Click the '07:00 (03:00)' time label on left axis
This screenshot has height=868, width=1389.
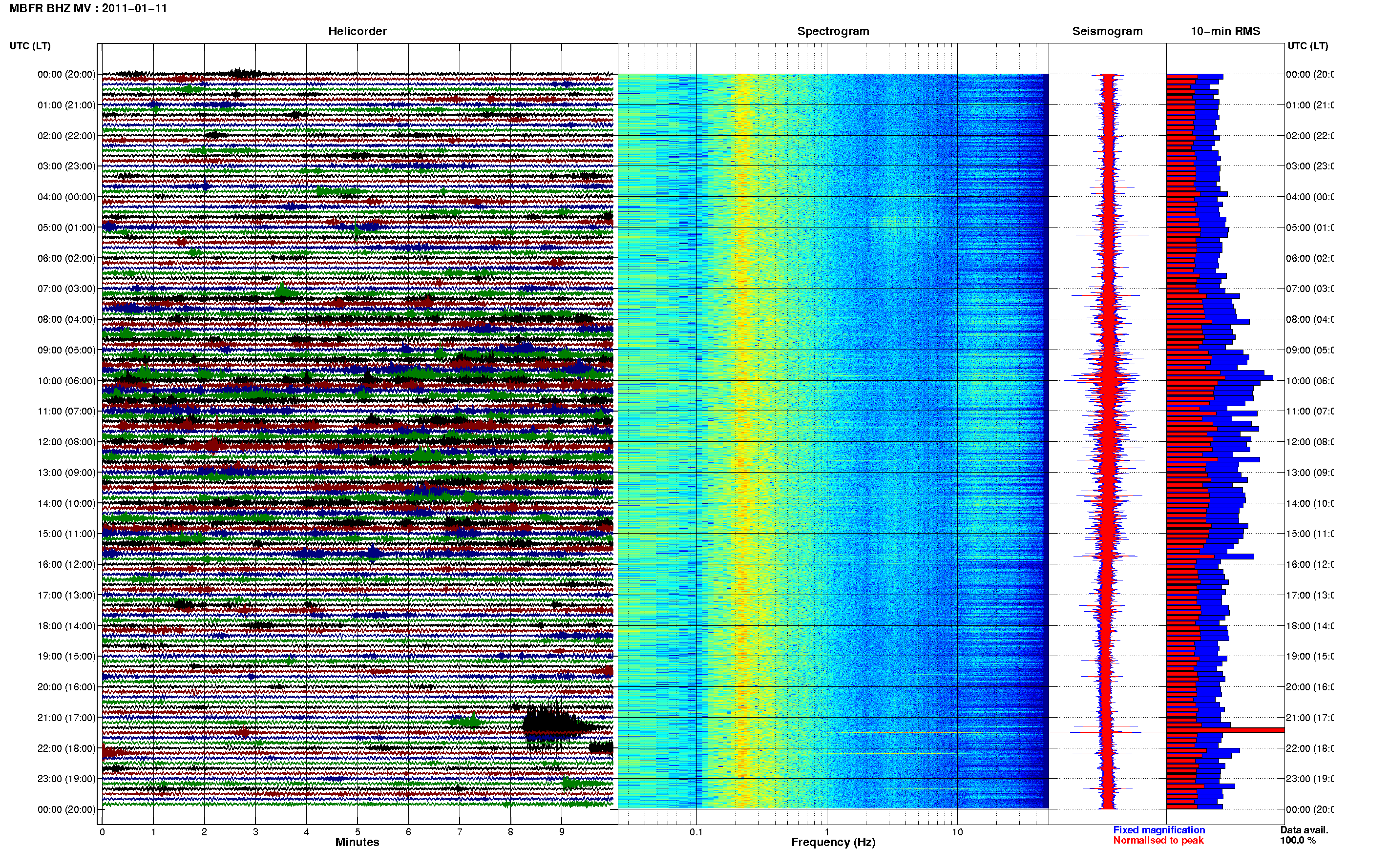[66, 288]
